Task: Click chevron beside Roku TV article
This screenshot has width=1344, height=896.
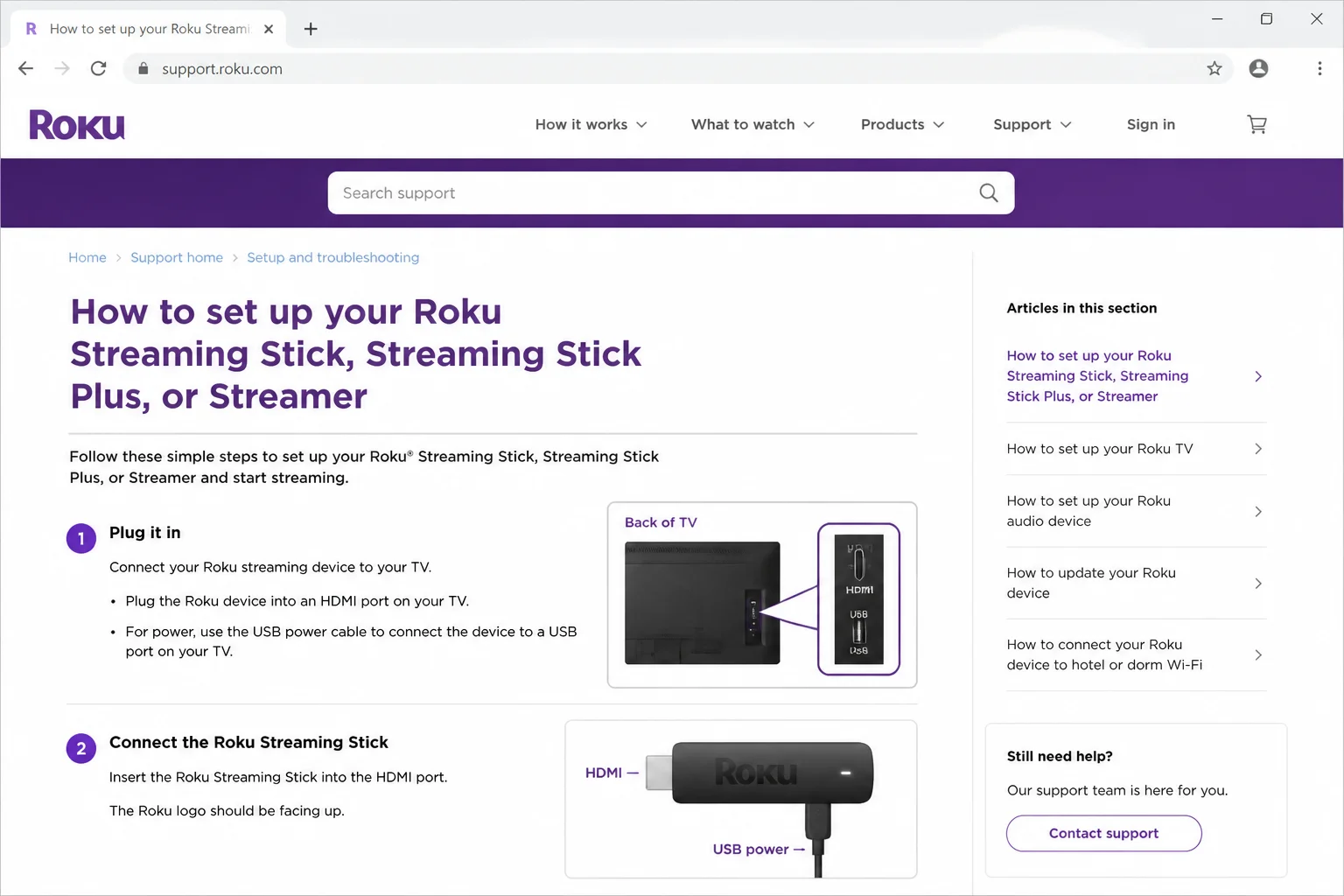Action: (x=1258, y=449)
